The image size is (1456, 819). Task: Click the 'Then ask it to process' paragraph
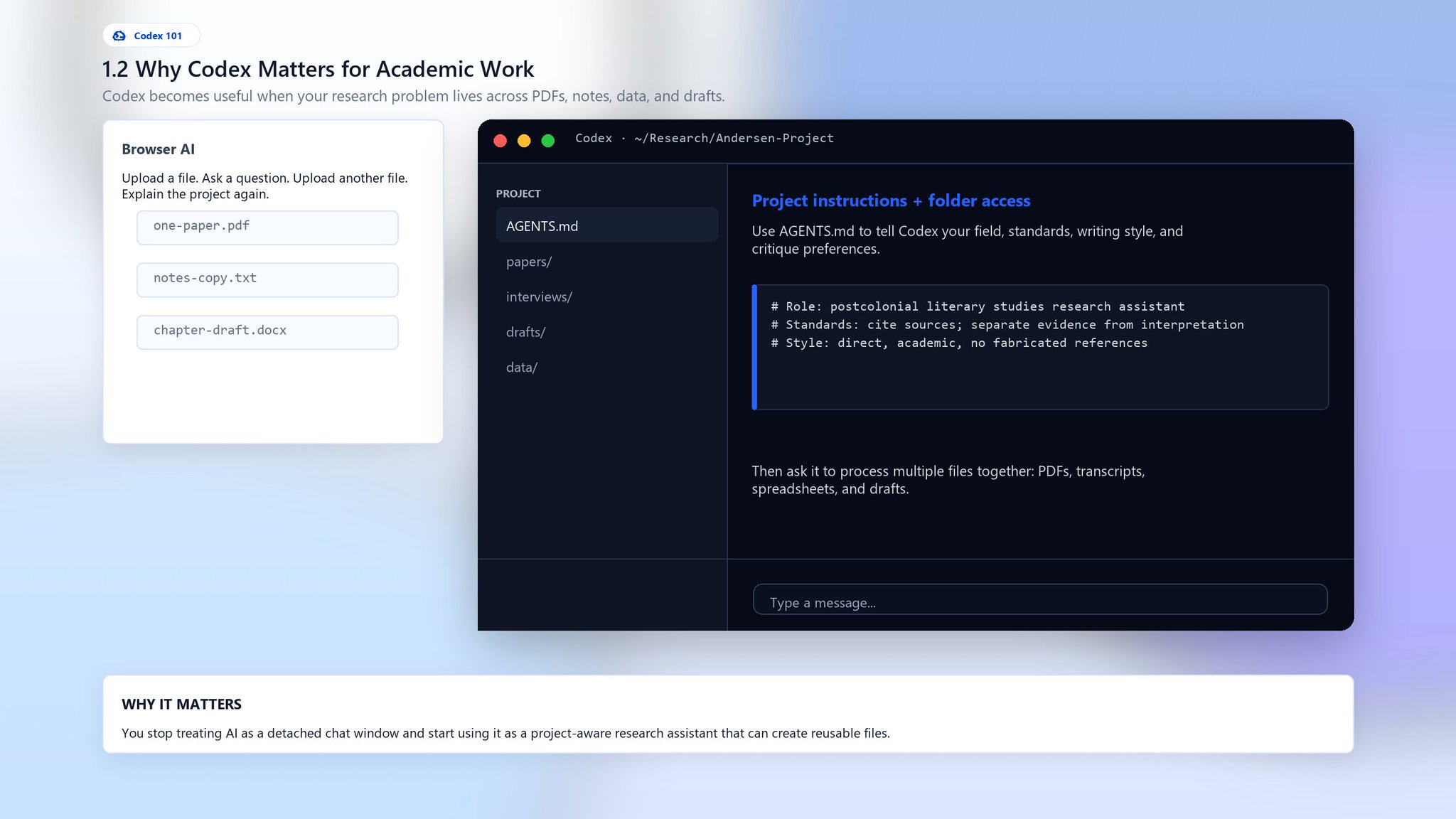(948, 480)
